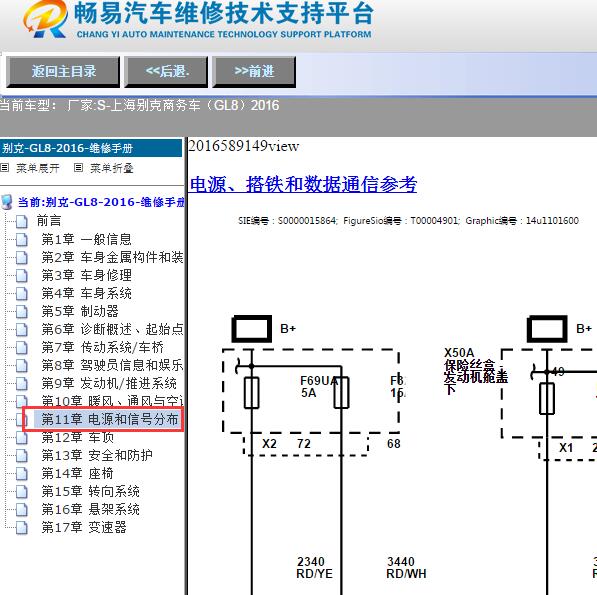The width and height of the screenshot is (597, 595).
Task: Click the 菜单折叠 list icon
Action: [x=78, y=167]
